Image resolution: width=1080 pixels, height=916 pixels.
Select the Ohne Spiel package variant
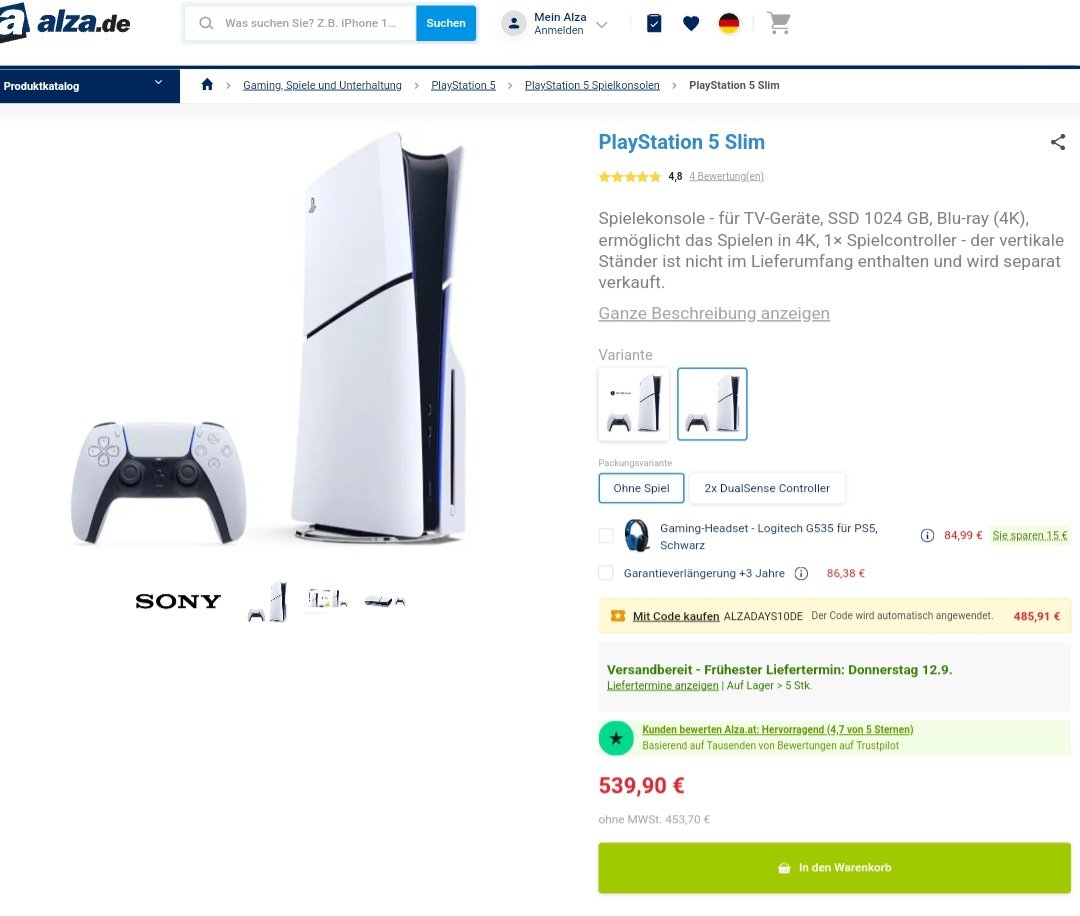[641, 488]
